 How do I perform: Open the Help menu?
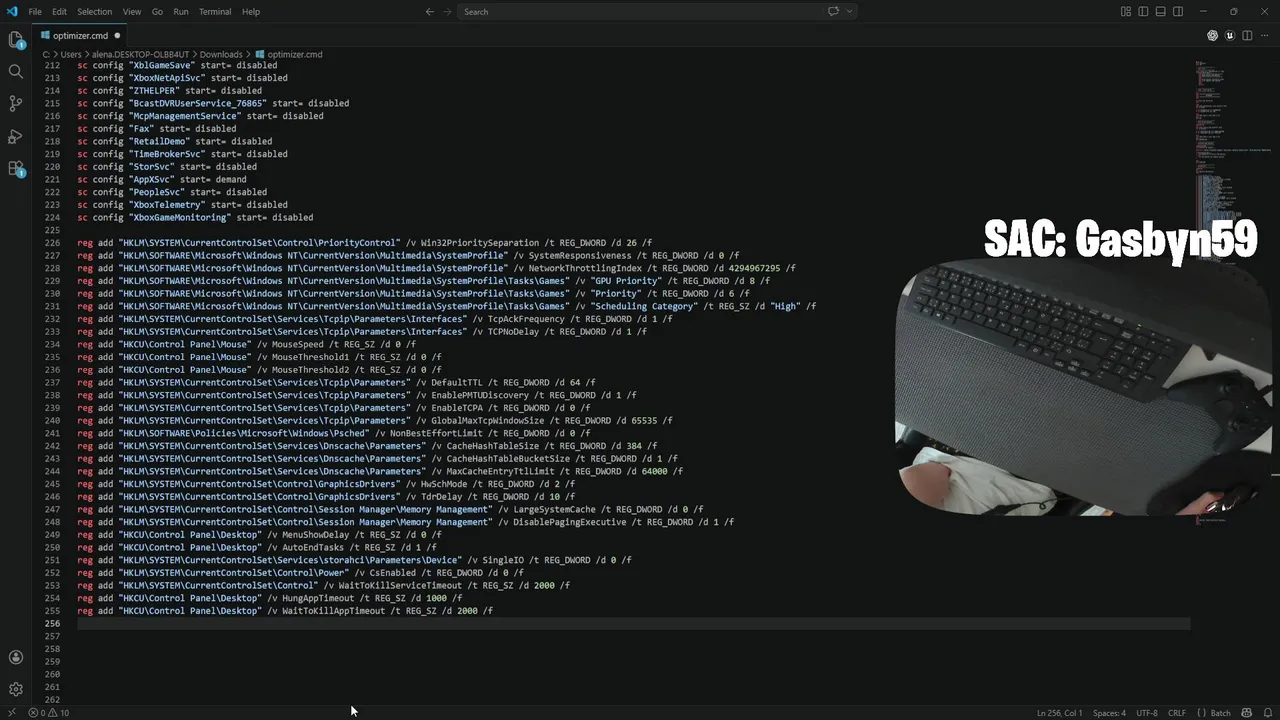click(251, 11)
